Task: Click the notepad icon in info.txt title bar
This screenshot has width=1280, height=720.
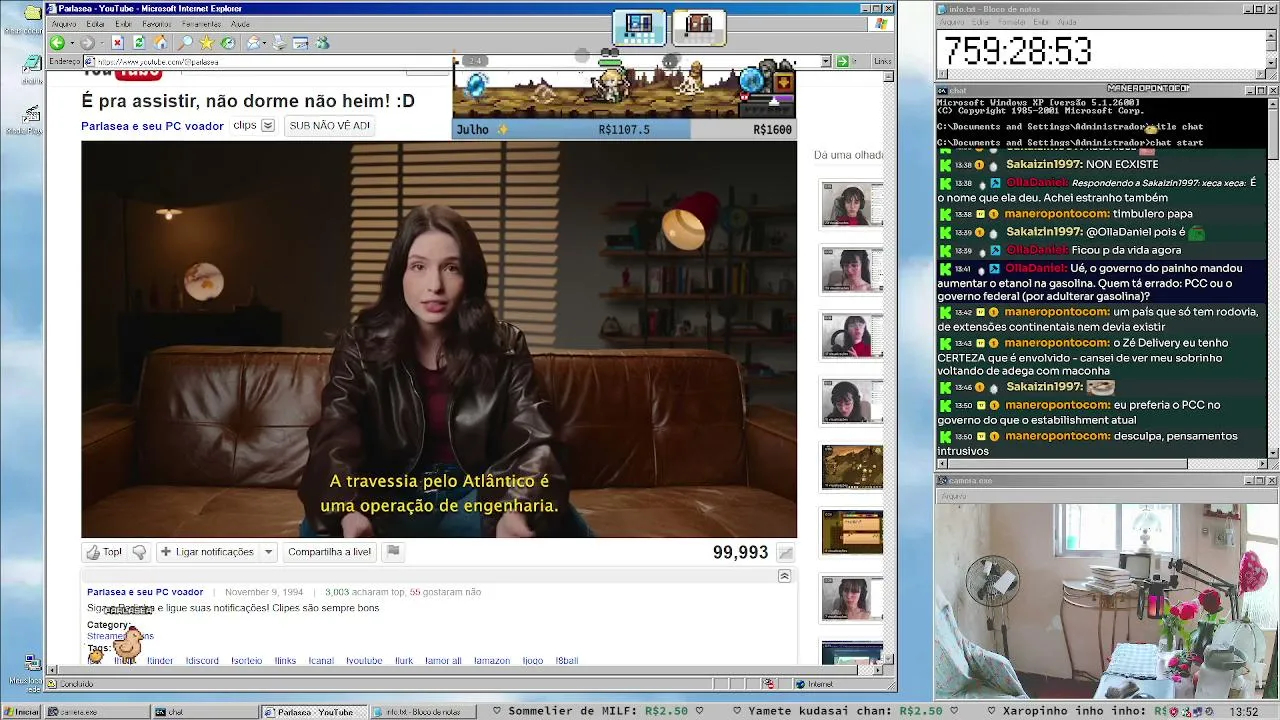Action: (942, 9)
